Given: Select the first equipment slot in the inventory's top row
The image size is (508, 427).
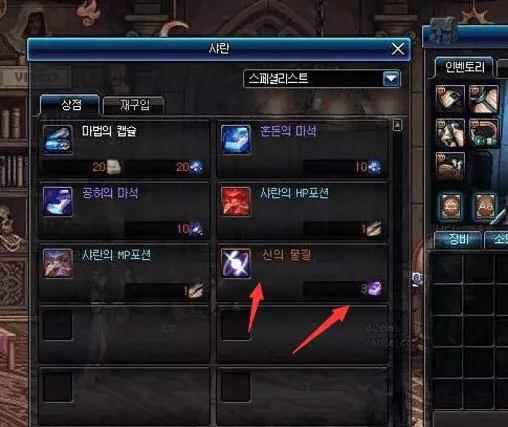Looking at the screenshot, I should click(450, 99).
